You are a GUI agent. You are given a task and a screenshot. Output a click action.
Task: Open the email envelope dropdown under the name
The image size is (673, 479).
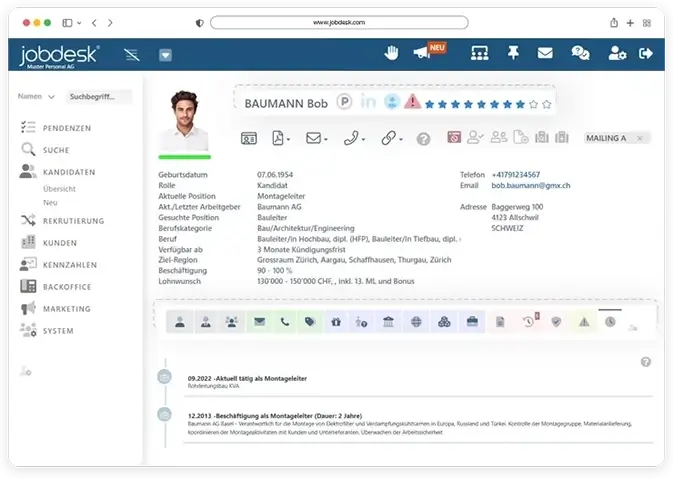[x=316, y=139]
